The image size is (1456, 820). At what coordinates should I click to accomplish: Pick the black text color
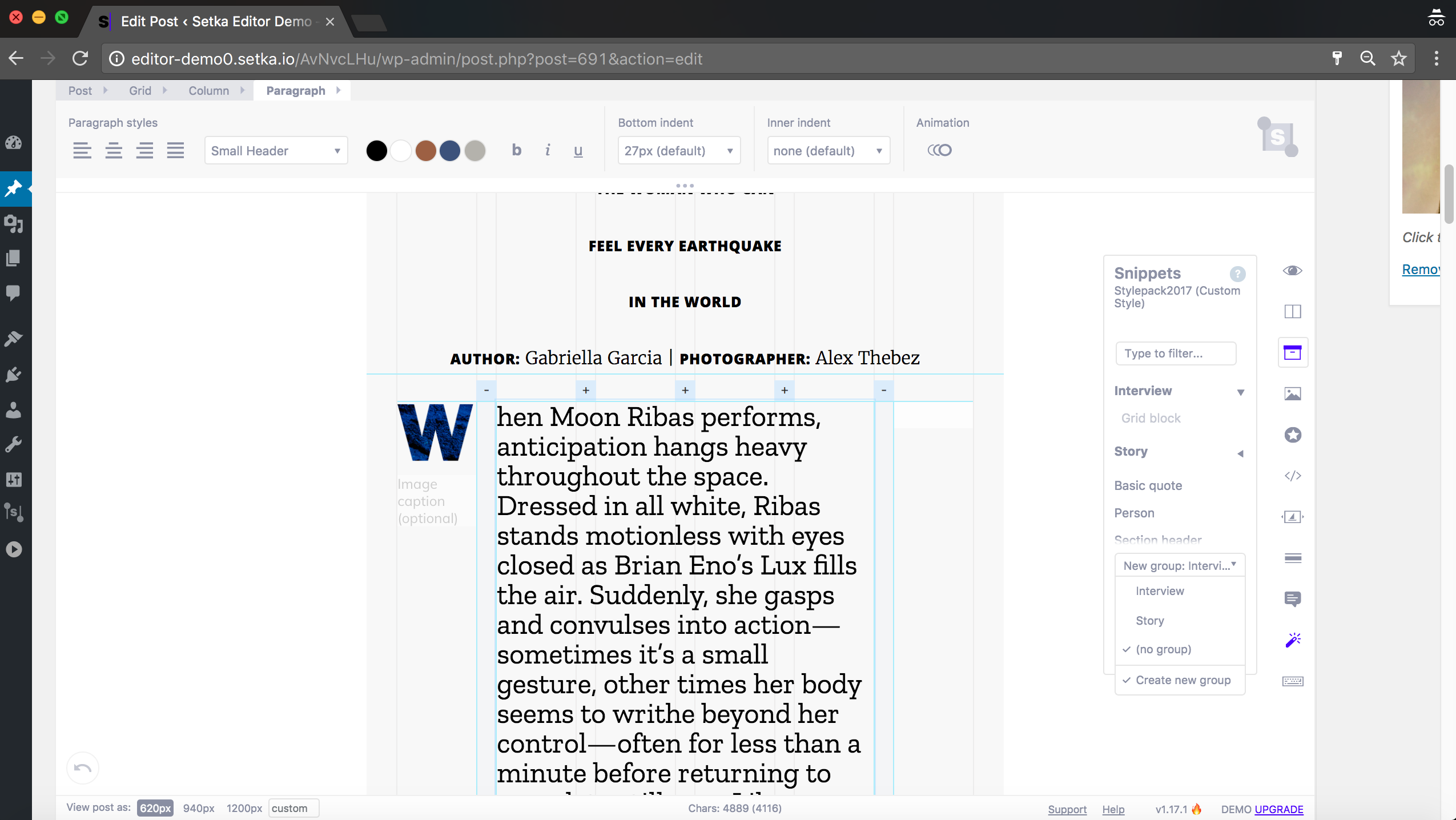click(x=376, y=151)
